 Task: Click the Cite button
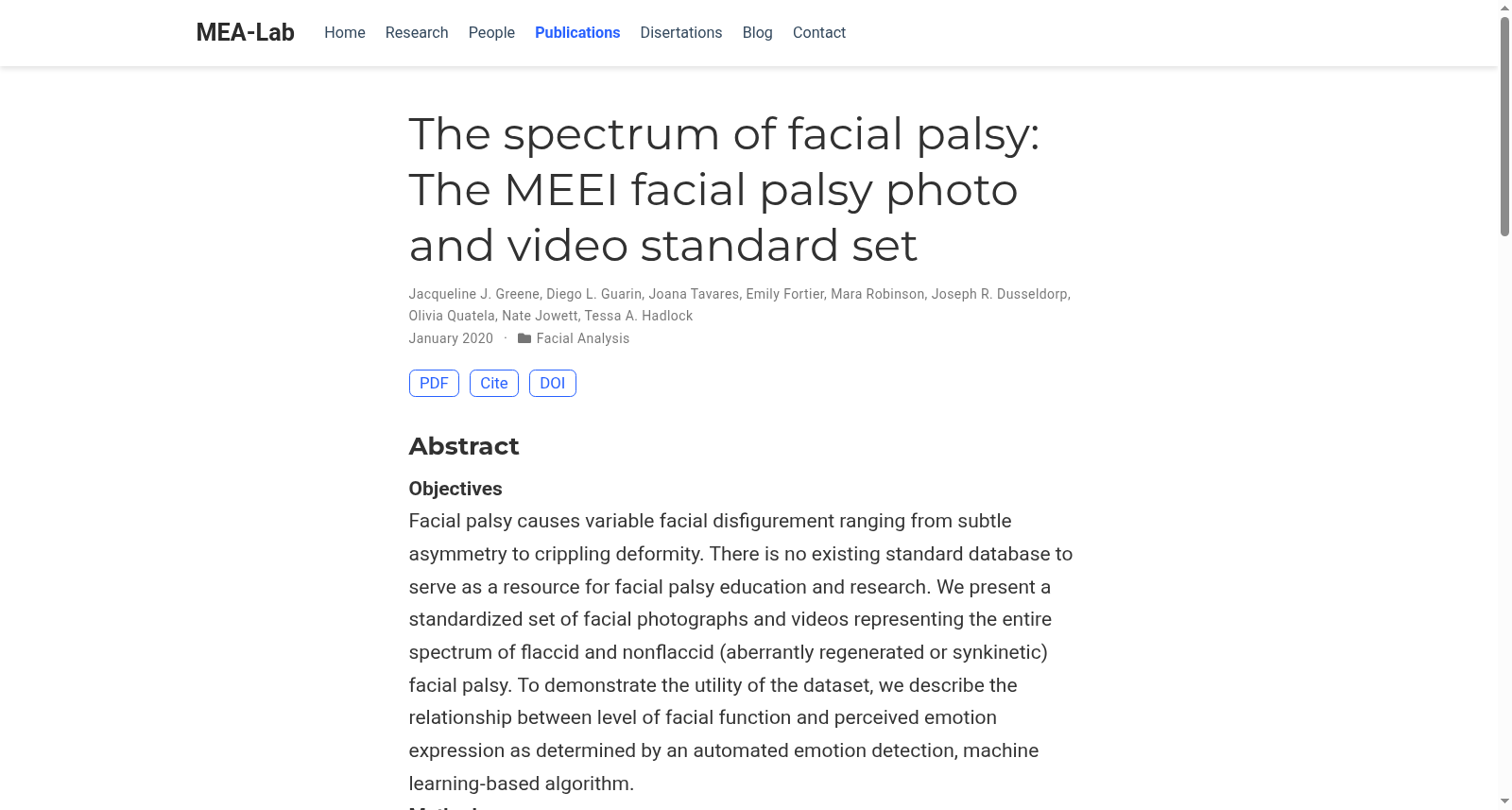click(494, 383)
